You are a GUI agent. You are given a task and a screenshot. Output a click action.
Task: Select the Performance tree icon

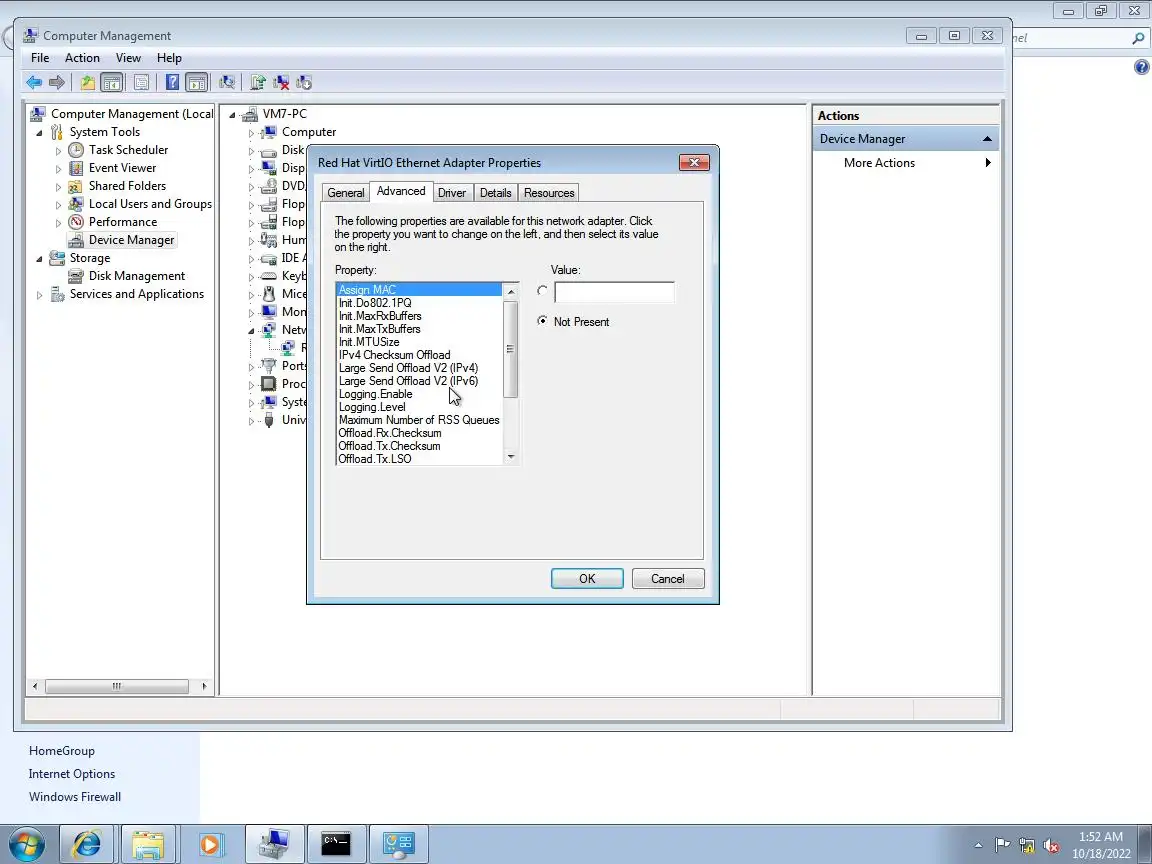coord(76,222)
